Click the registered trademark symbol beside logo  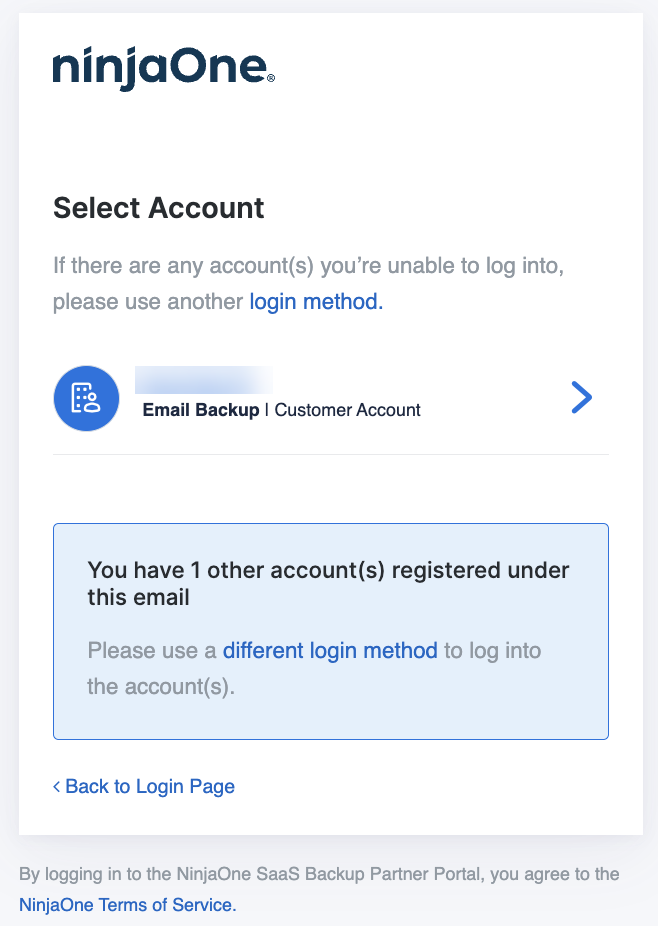(x=272, y=76)
